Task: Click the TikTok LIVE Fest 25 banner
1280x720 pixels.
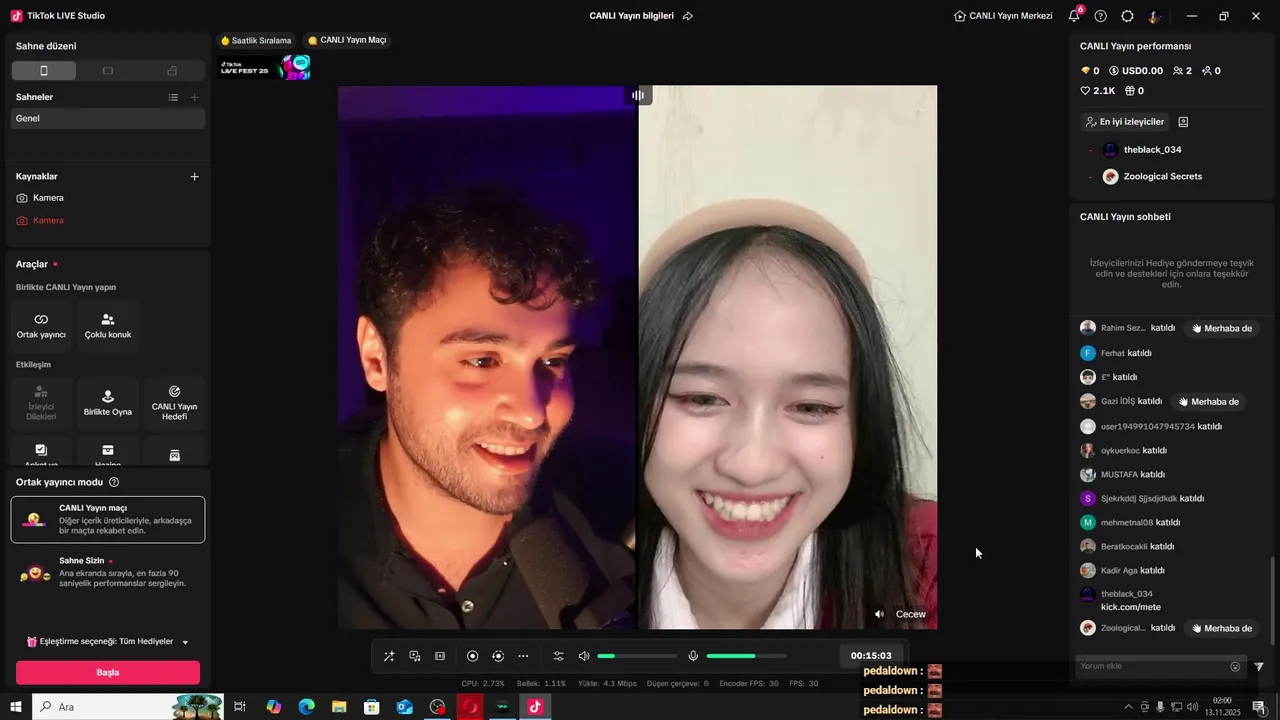Action: (x=265, y=68)
